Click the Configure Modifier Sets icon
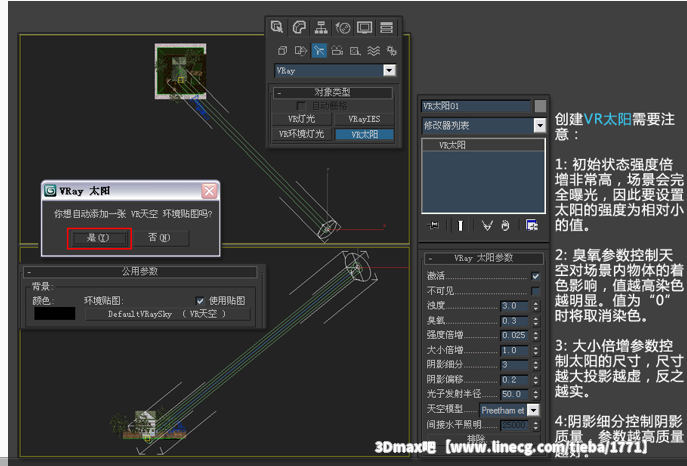This screenshot has height=466, width=687. pos(532,225)
